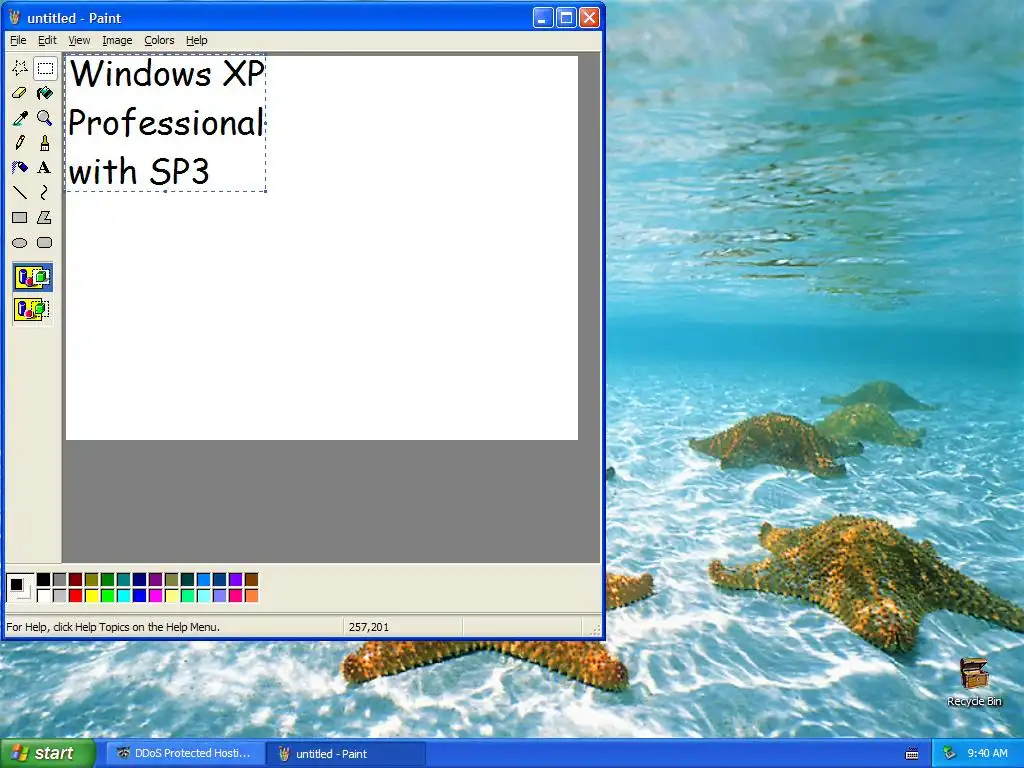The width and height of the screenshot is (1024, 768).
Task: Select the white palette swatch
Action: click(44, 595)
